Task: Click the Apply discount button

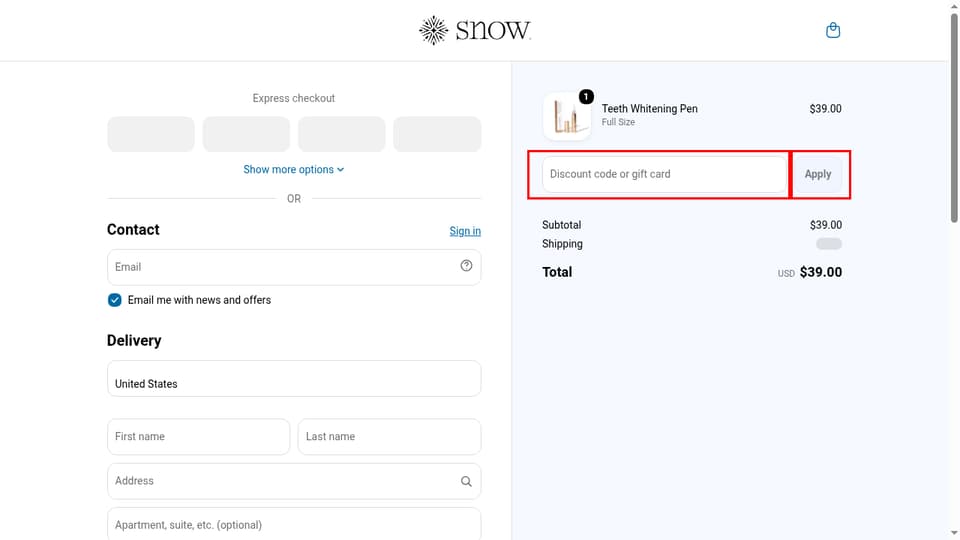Action: click(818, 174)
